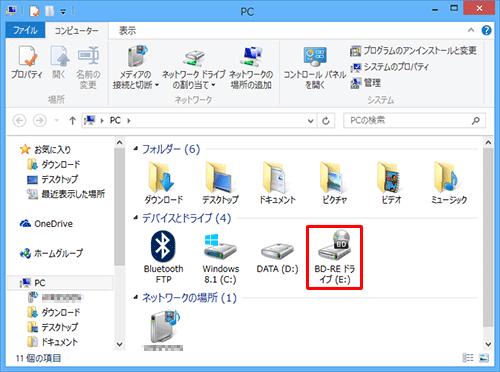The width and height of the screenshot is (500, 372).
Task: Click the Quick Access new folder icon
Action: point(50,11)
